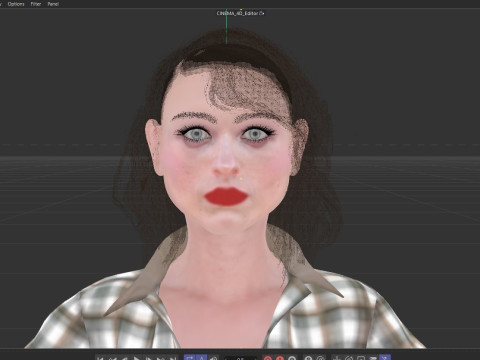Go to the start of animation
The width and height of the screenshot is (480, 360).
pos(100,358)
